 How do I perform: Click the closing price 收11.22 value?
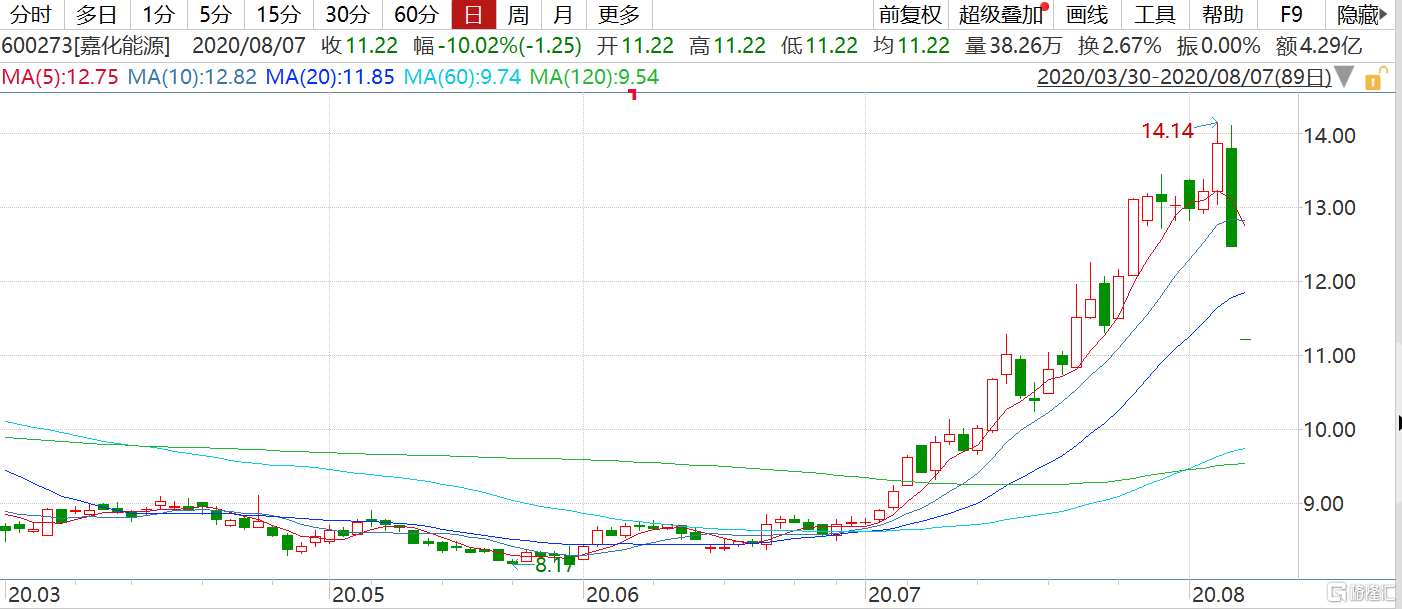(359, 45)
